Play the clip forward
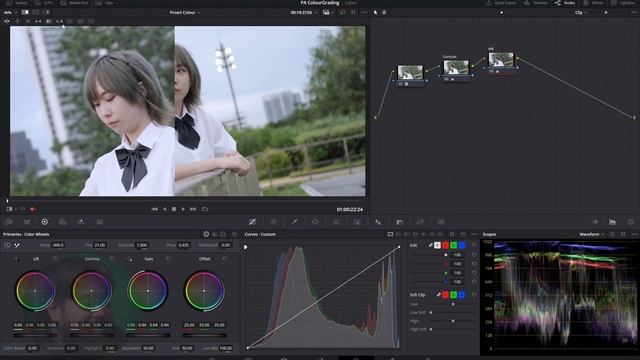 click(x=183, y=209)
